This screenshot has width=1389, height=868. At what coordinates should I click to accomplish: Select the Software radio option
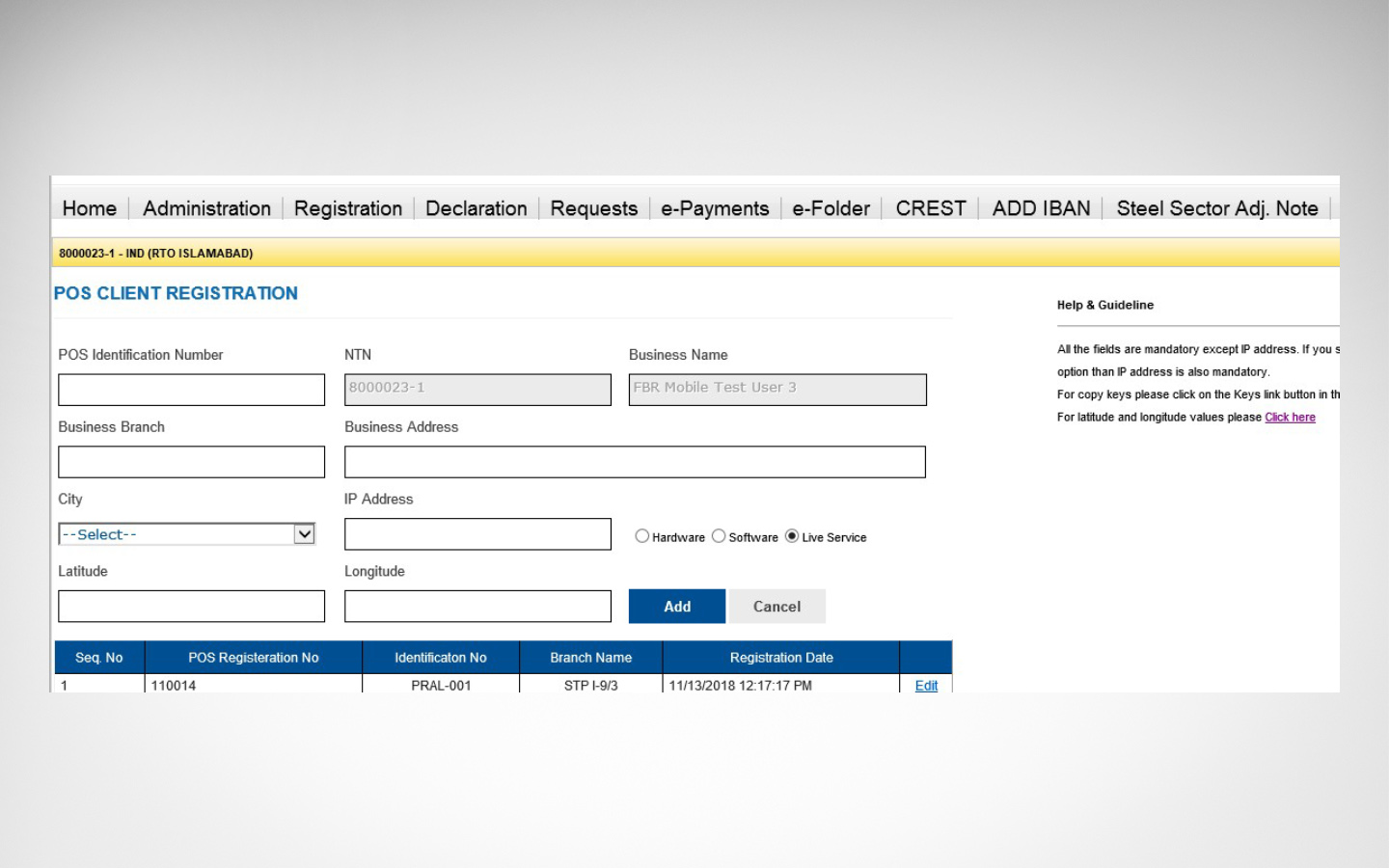719,536
